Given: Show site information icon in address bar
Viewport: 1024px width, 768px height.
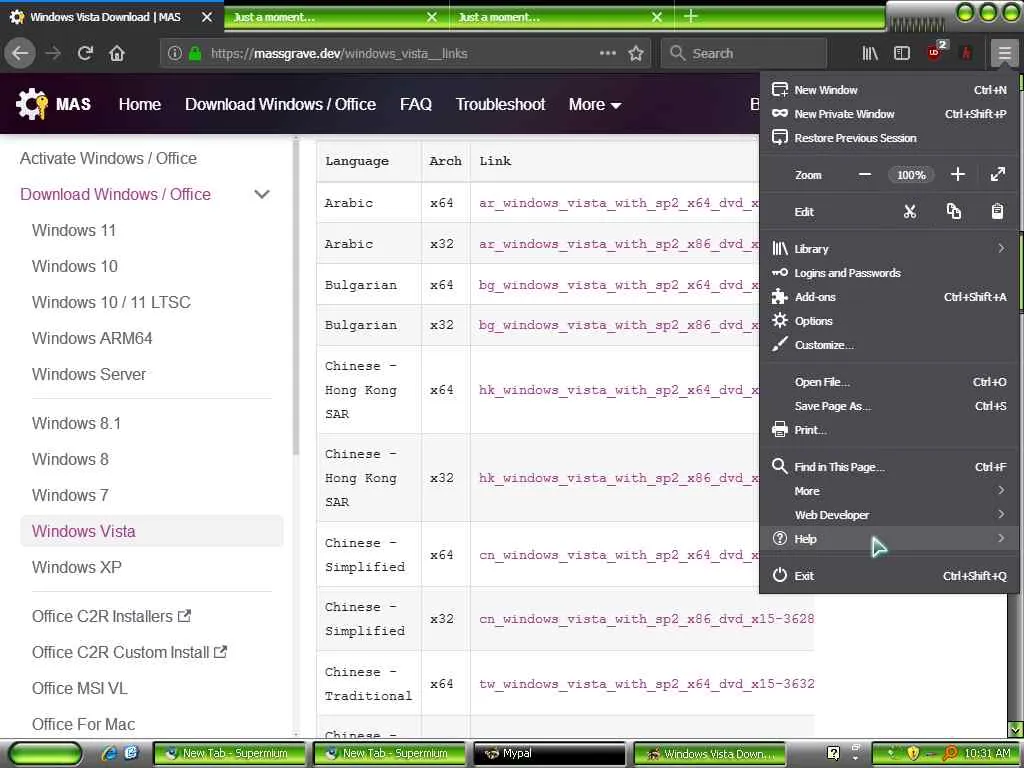Looking at the screenshot, I should coord(174,53).
